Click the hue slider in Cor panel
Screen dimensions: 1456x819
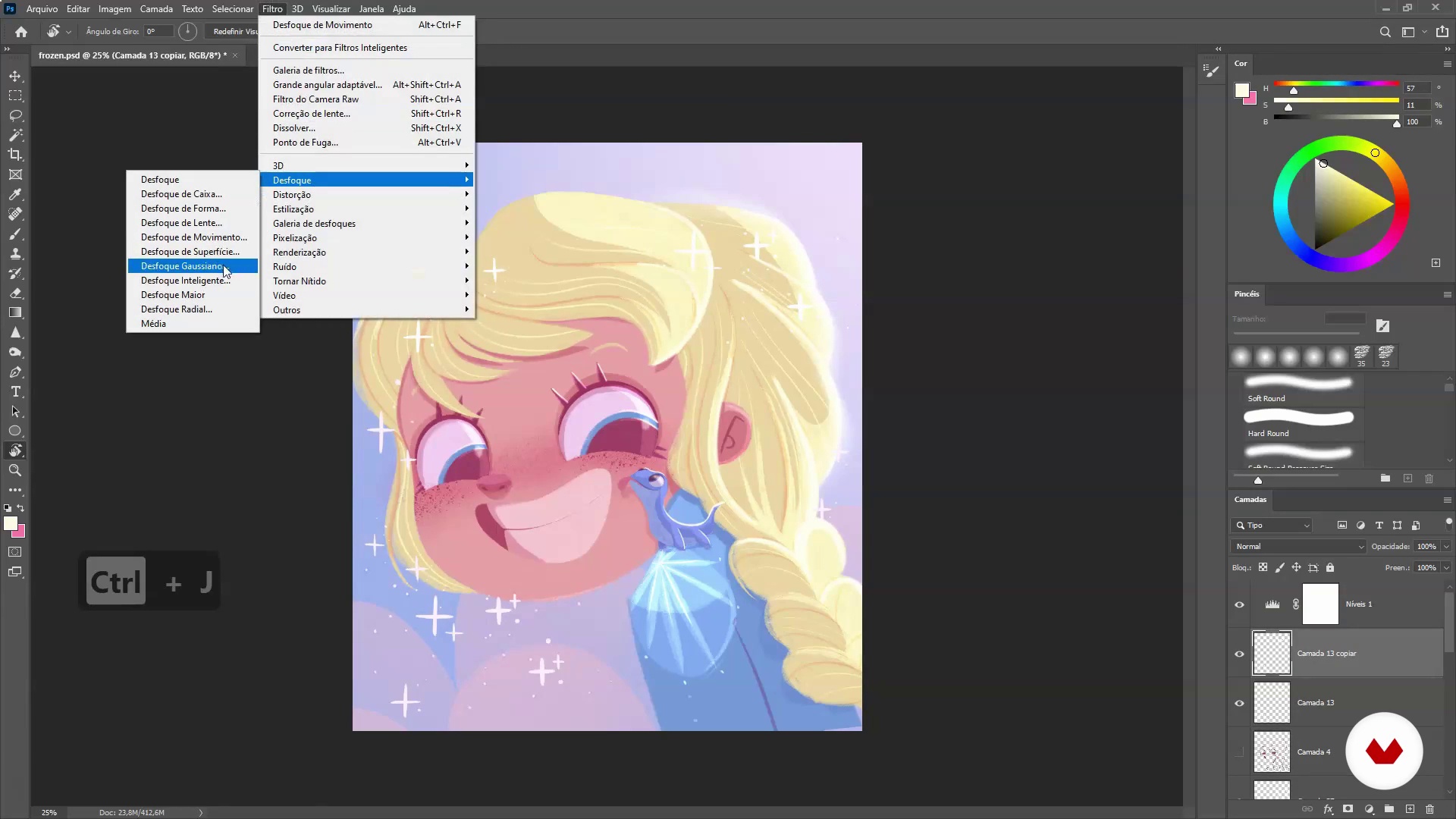[1336, 83]
